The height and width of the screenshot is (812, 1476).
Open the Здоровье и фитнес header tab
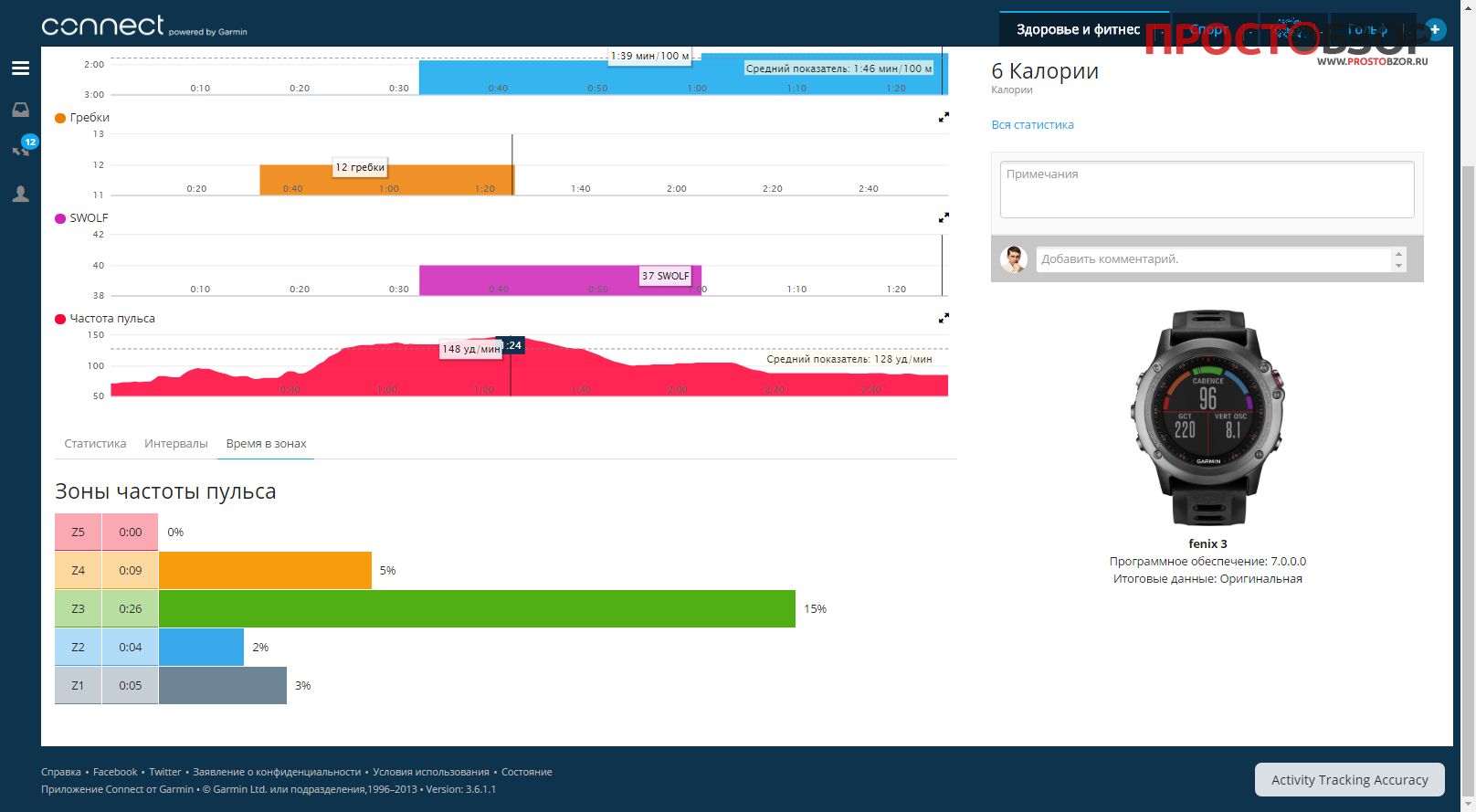1078,29
